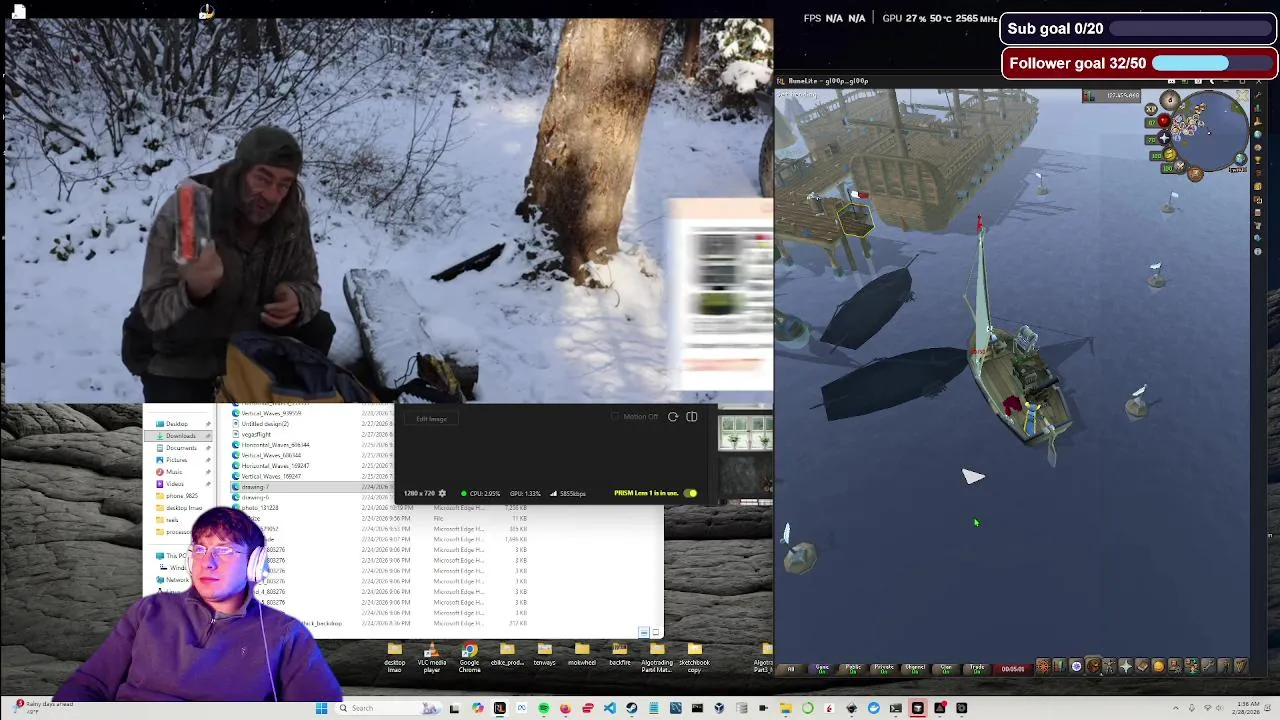The height and width of the screenshot is (720, 1280).
Task: Select the Public chat tab
Action: [x=853, y=669]
